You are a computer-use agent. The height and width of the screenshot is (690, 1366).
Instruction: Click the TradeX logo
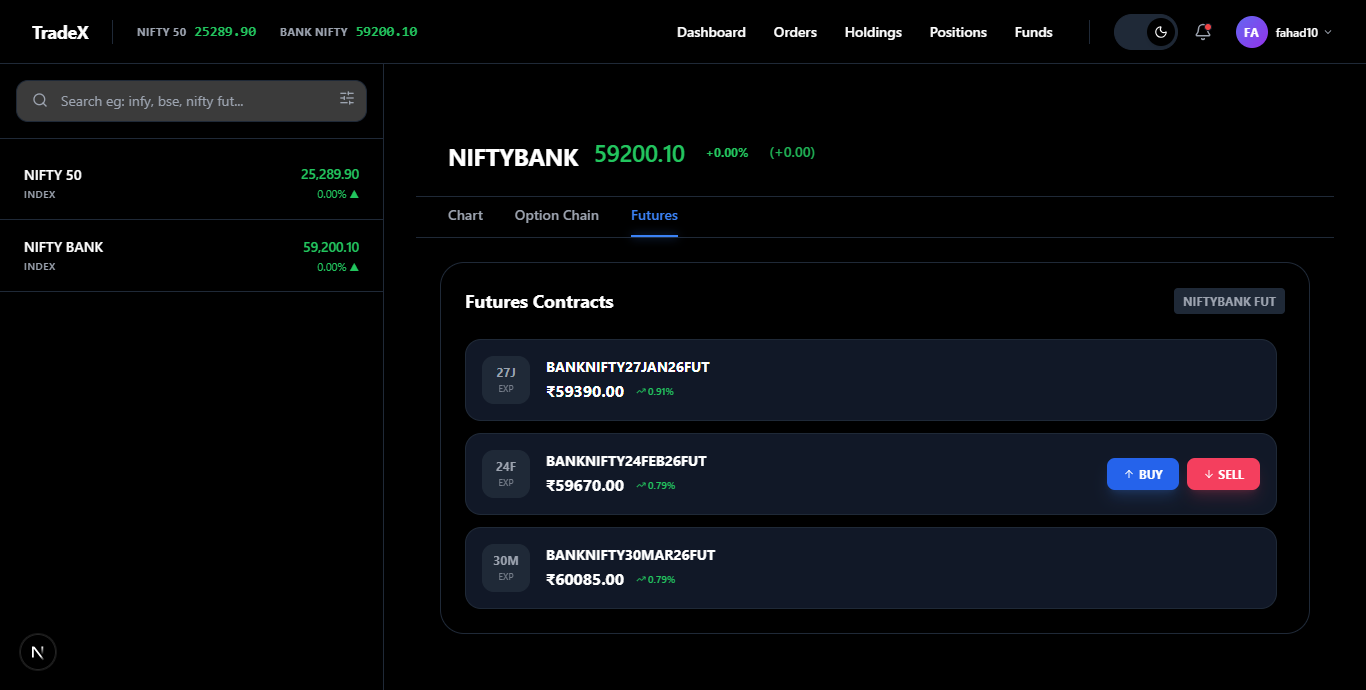(x=60, y=31)
